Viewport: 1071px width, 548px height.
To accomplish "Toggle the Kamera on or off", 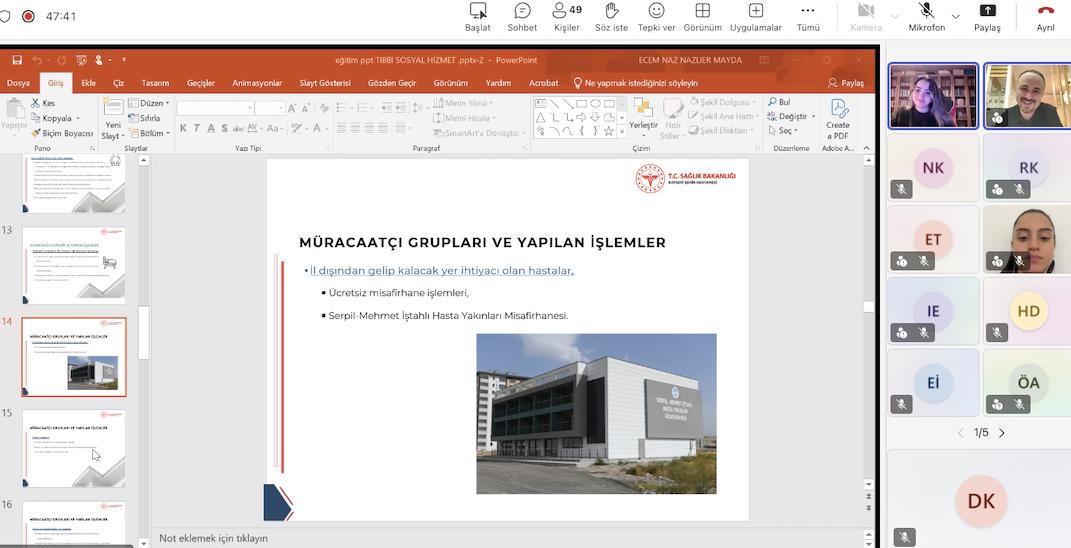I will pyautogui.click(x=866, y=17).
